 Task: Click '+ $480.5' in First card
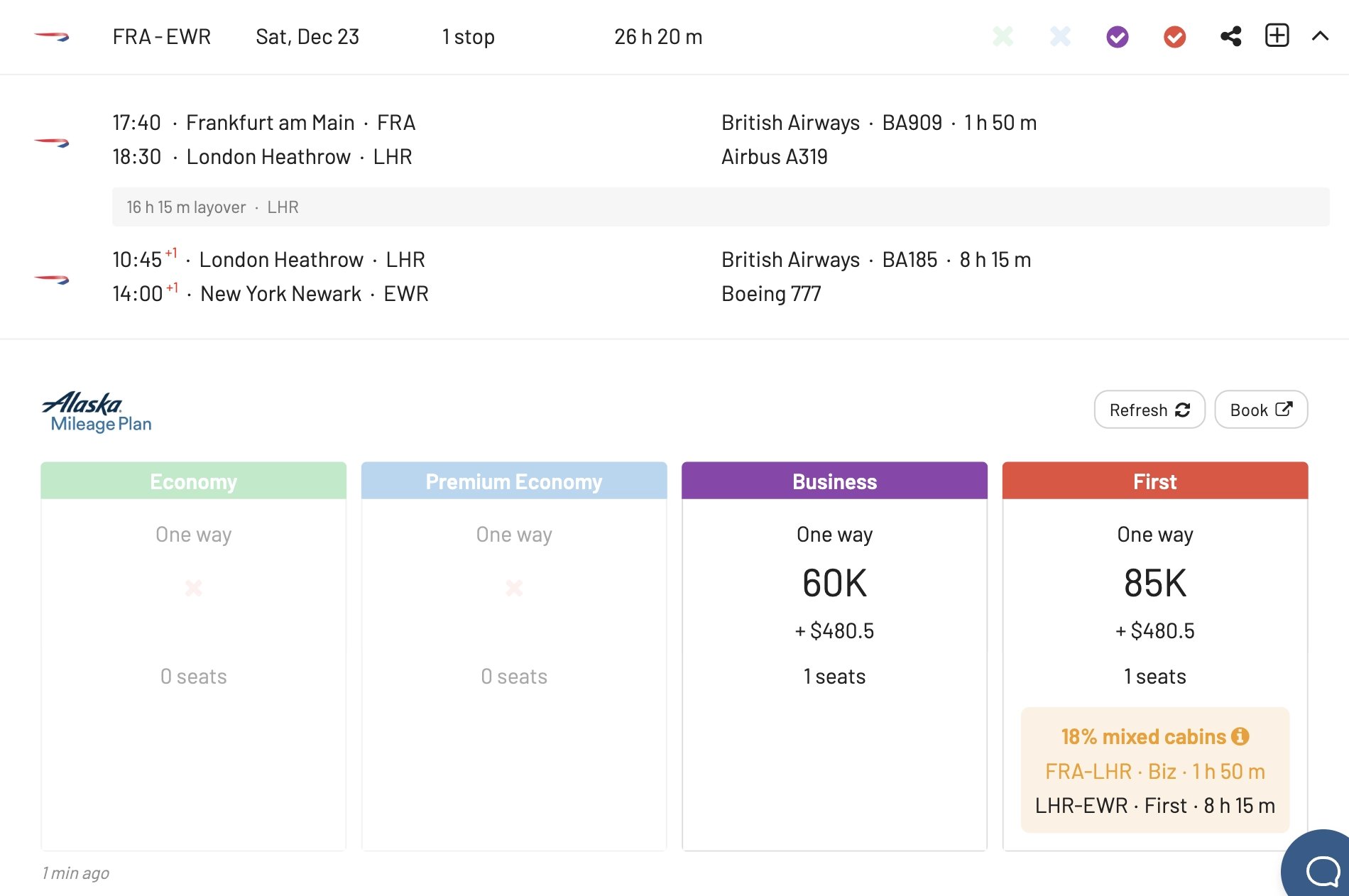(1155, 630)
